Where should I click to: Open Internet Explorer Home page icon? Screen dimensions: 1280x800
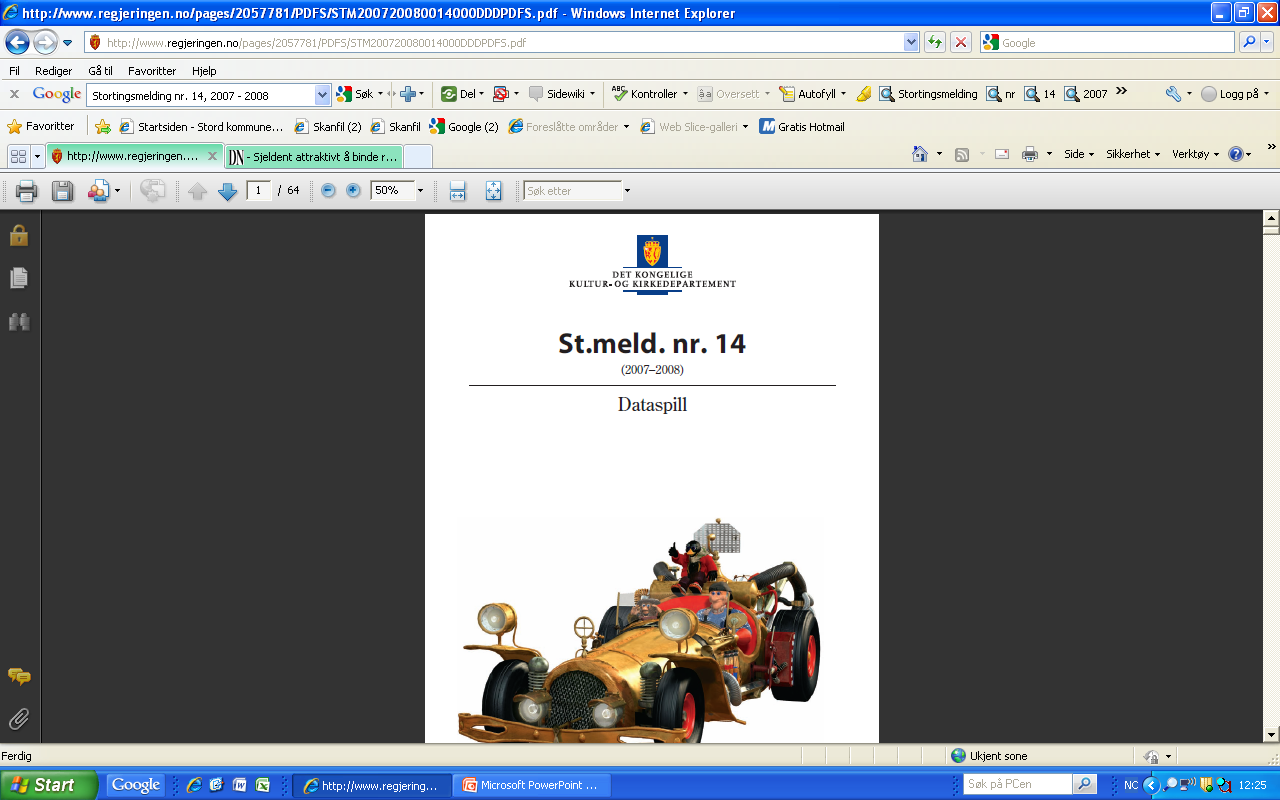coord(920,154)
